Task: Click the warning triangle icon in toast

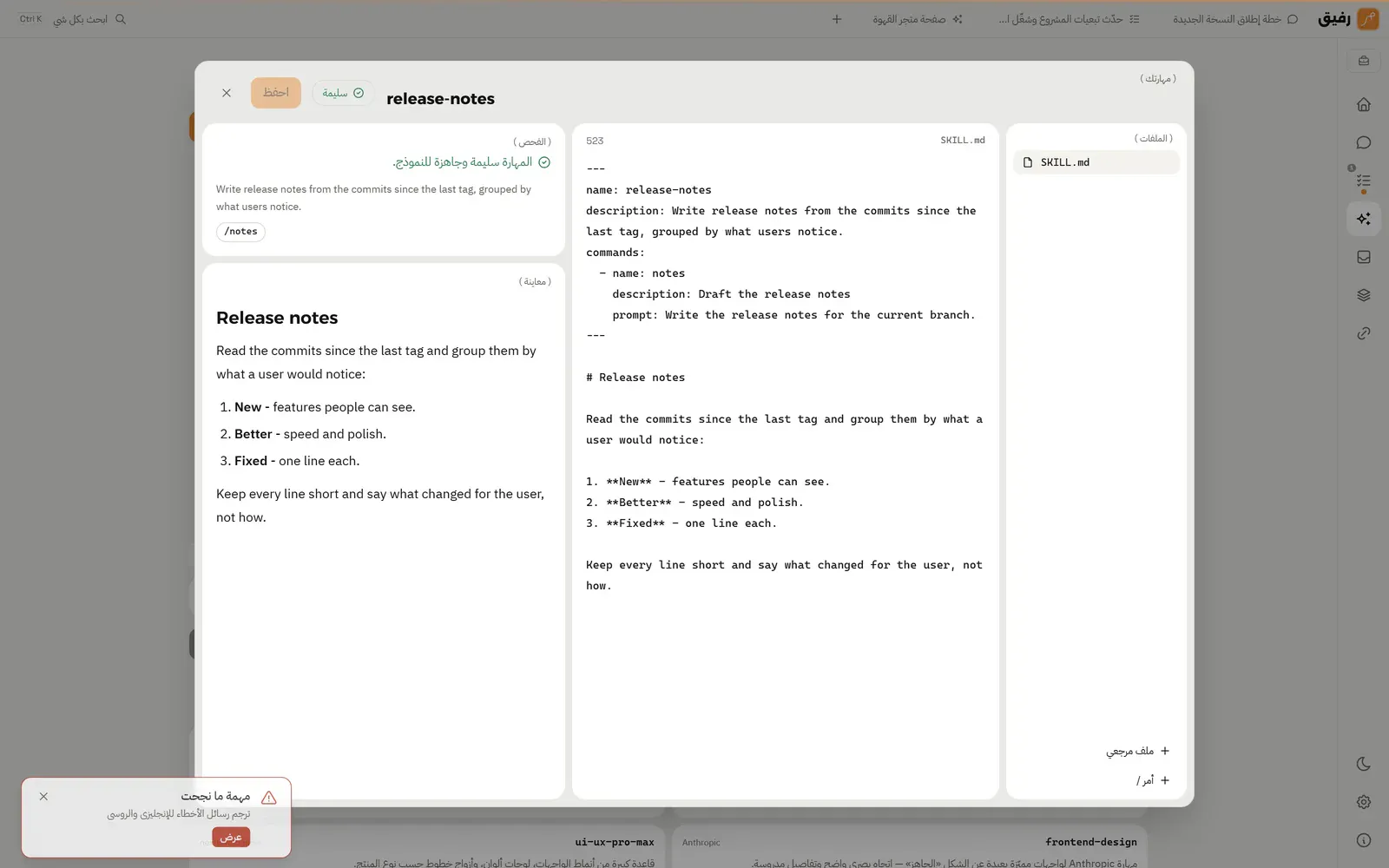Action: (269, 797)
